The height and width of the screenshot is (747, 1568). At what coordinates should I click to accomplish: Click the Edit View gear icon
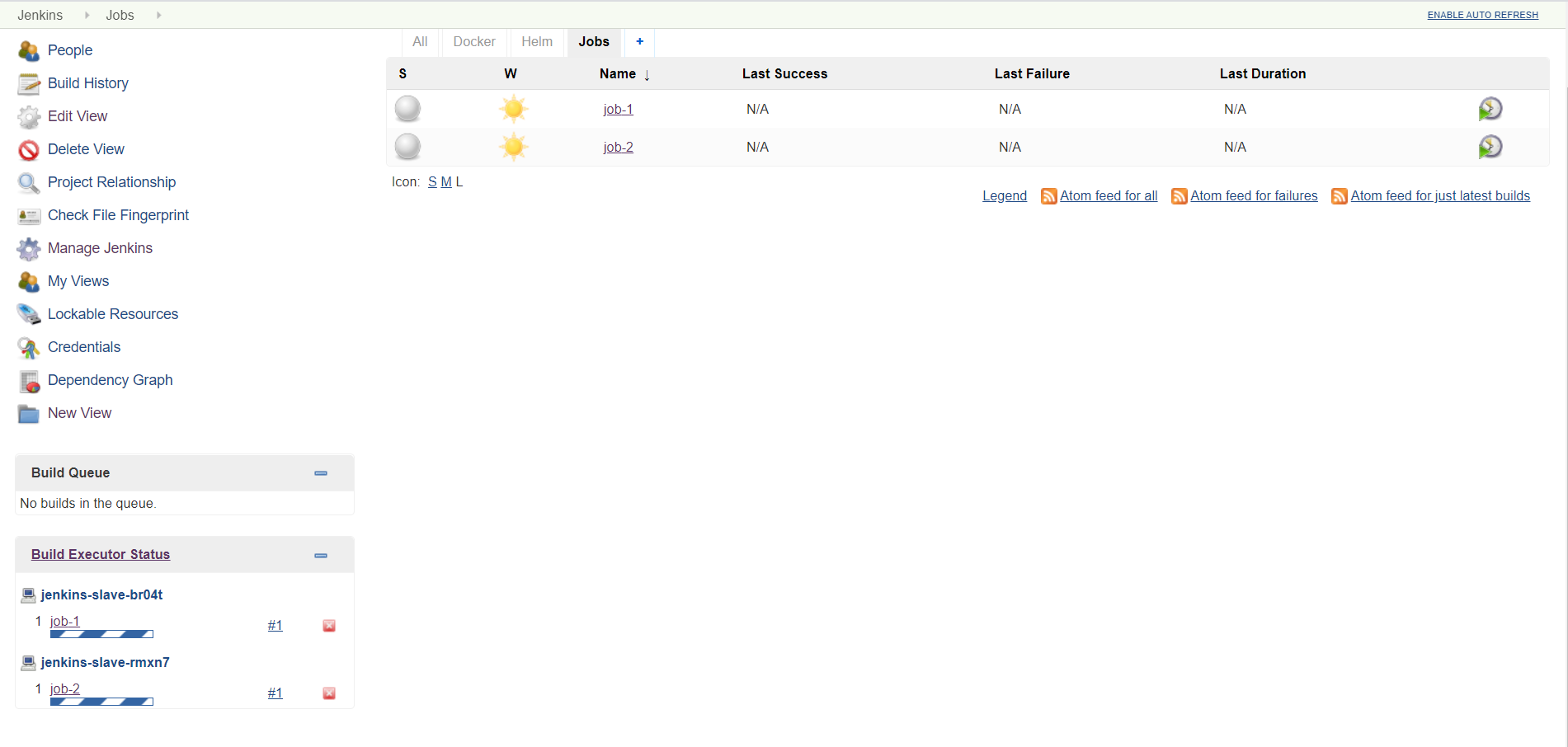29,117
